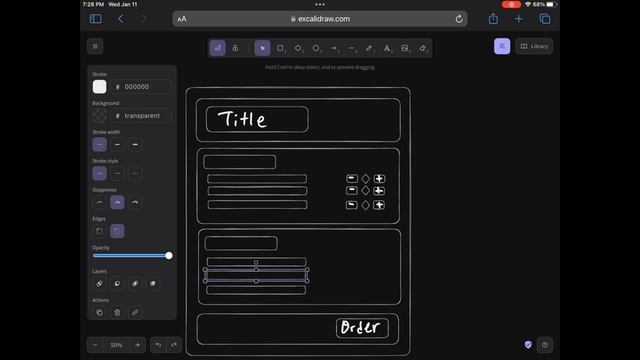
Task: Delete the selected shape with trash icon
Action: tap(117, 313)
